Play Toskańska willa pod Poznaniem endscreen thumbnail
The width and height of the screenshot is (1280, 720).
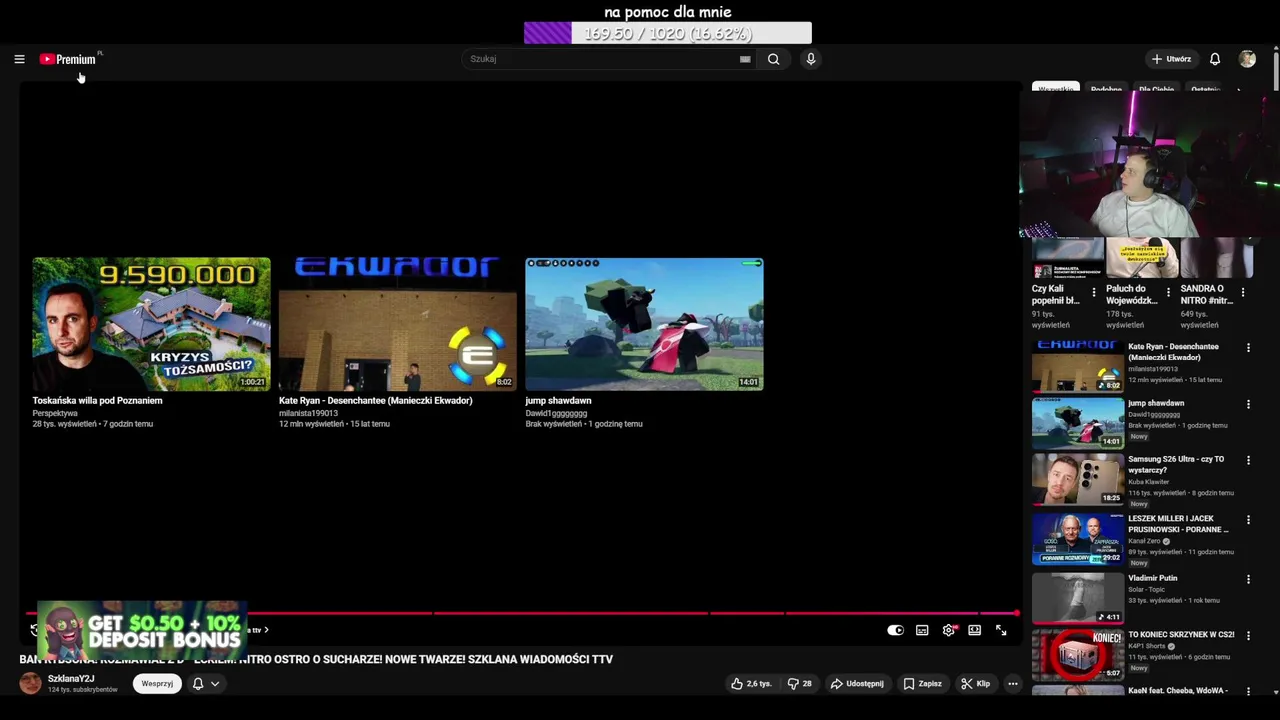[x=151, y=324]
